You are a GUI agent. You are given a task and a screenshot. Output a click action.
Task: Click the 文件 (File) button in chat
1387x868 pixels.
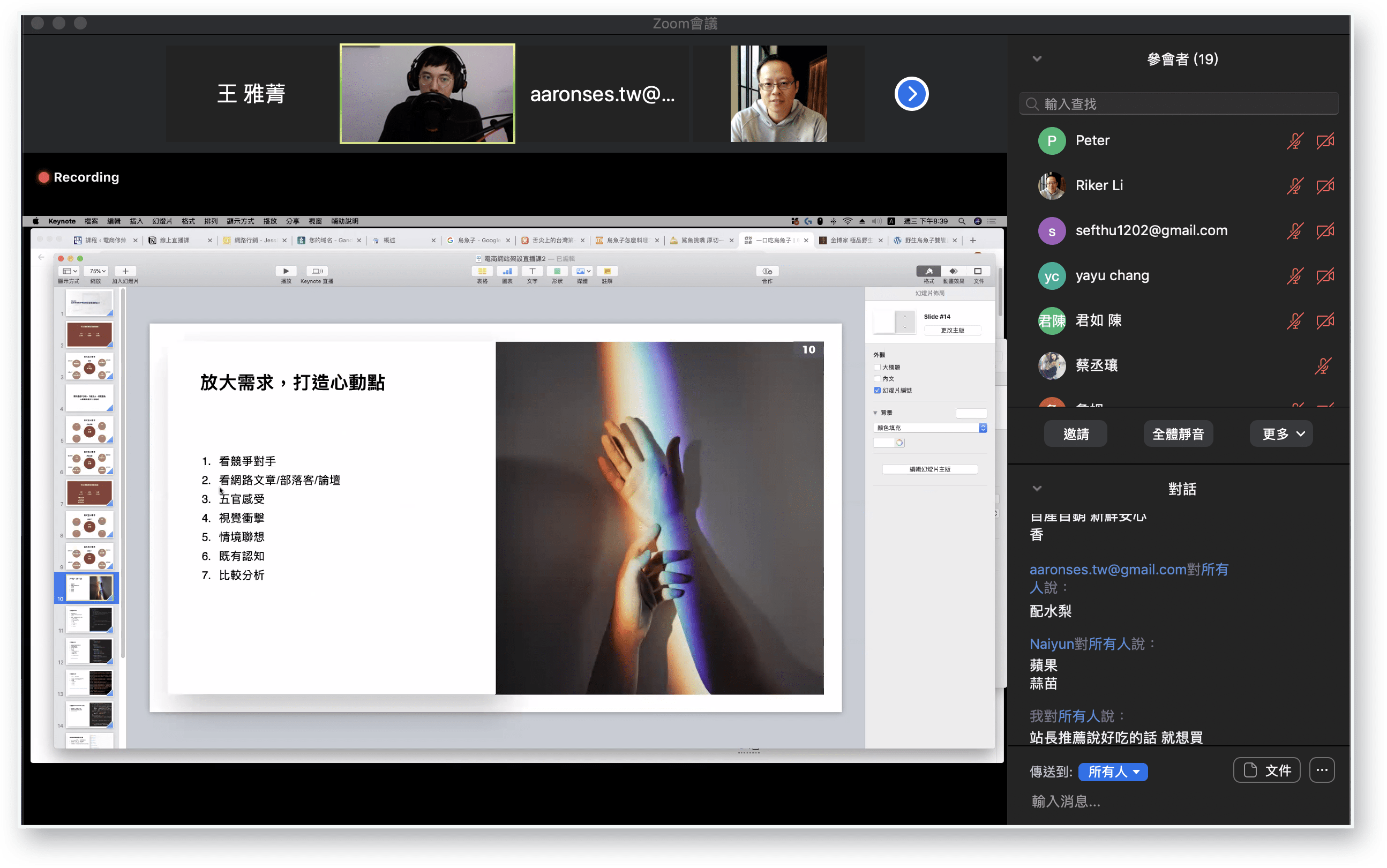tap(1266, 770)
